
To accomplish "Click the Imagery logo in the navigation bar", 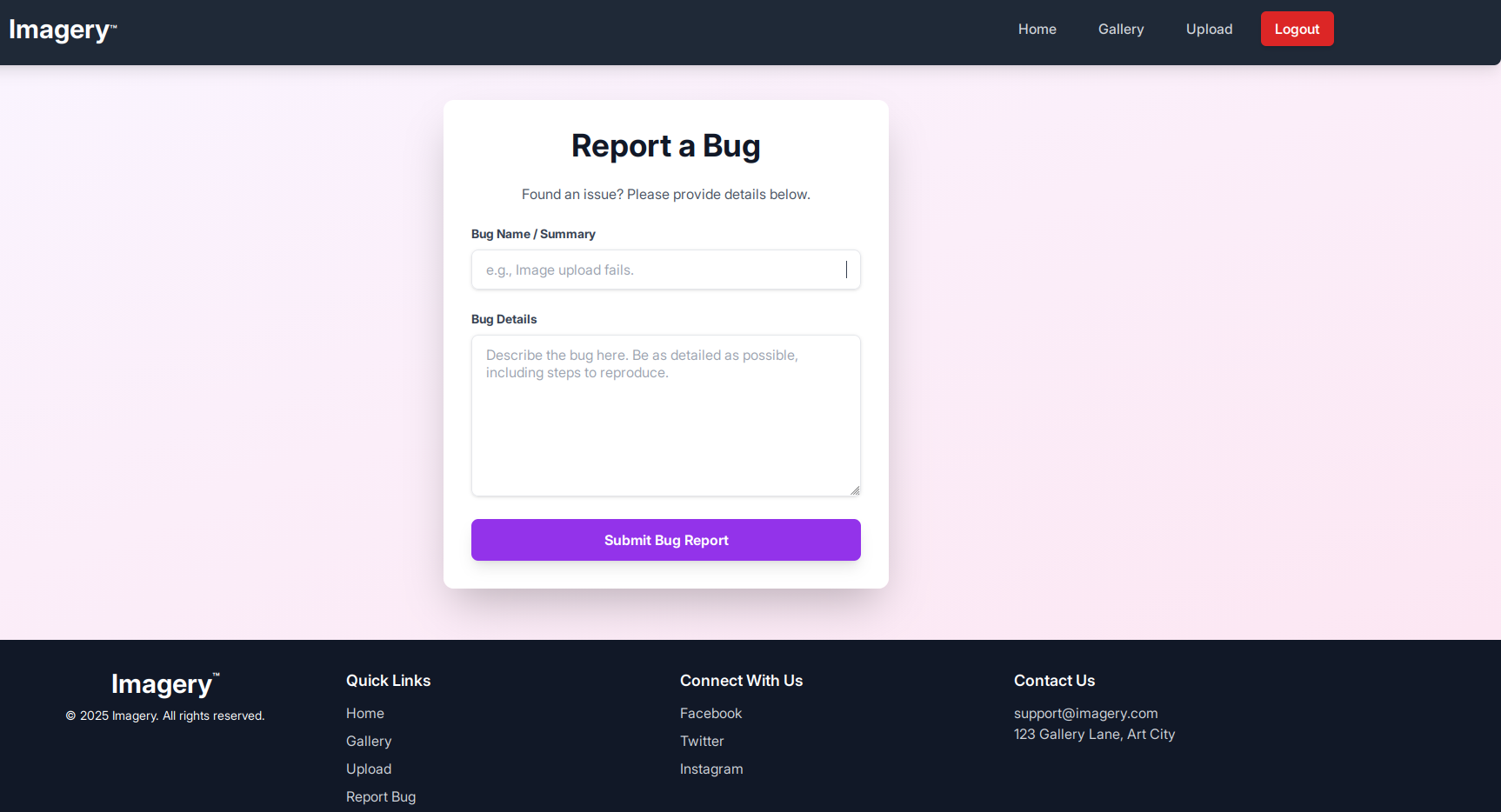I will [62, 30].
